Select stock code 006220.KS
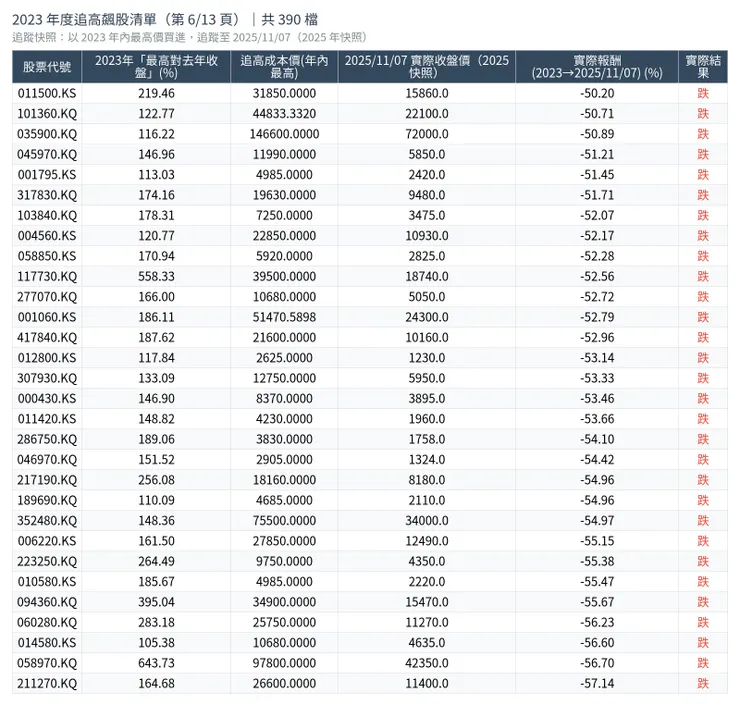Viewport: 740px width, 706px height. (47, 541)
